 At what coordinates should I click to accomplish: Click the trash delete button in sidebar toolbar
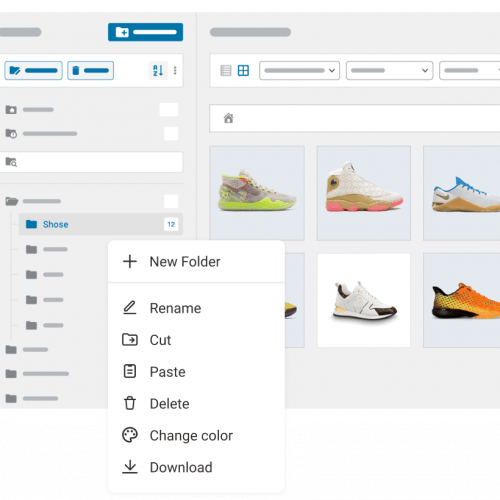(x=91, y=70)
